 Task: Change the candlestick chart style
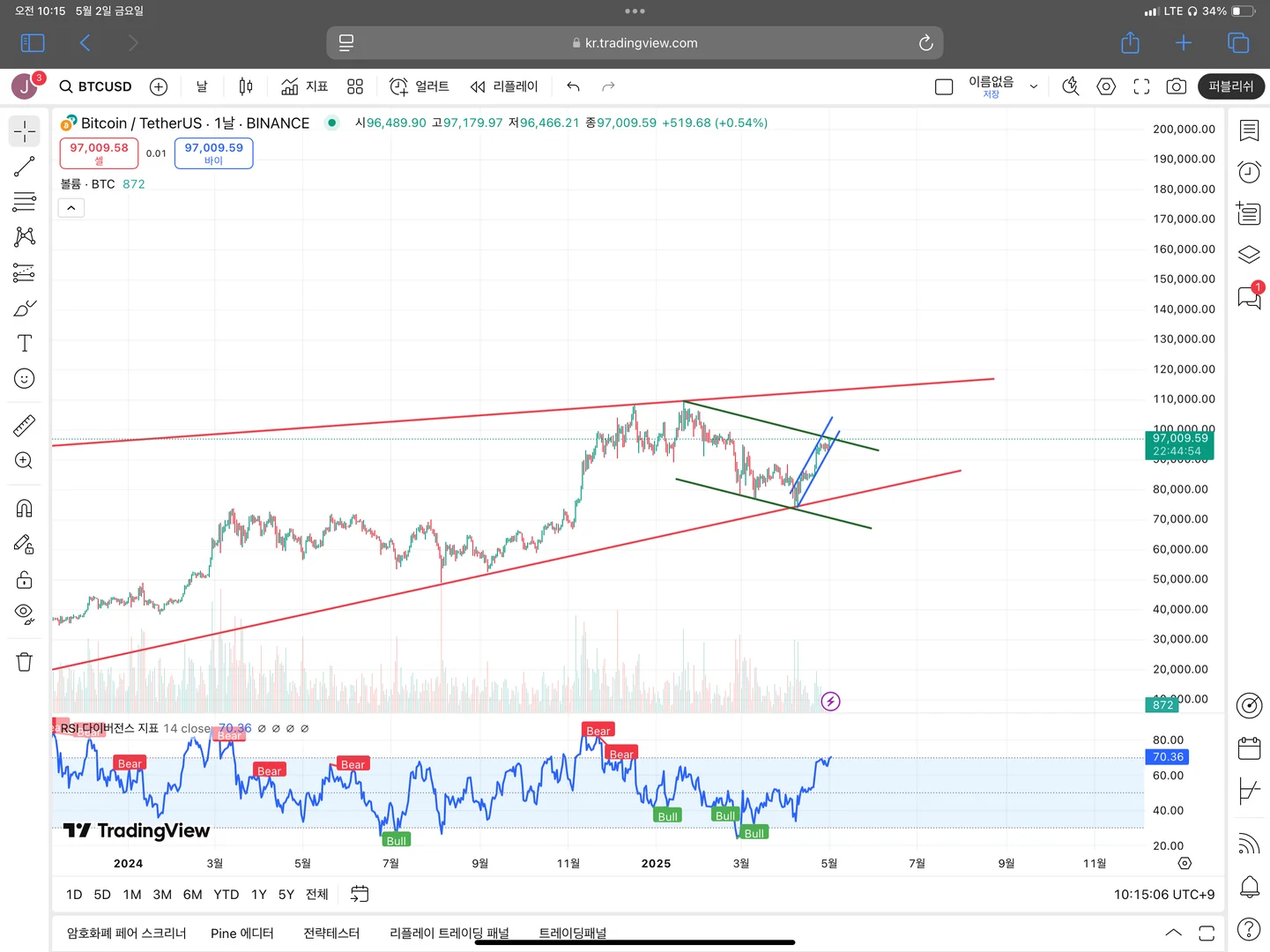tap(246, 86)
